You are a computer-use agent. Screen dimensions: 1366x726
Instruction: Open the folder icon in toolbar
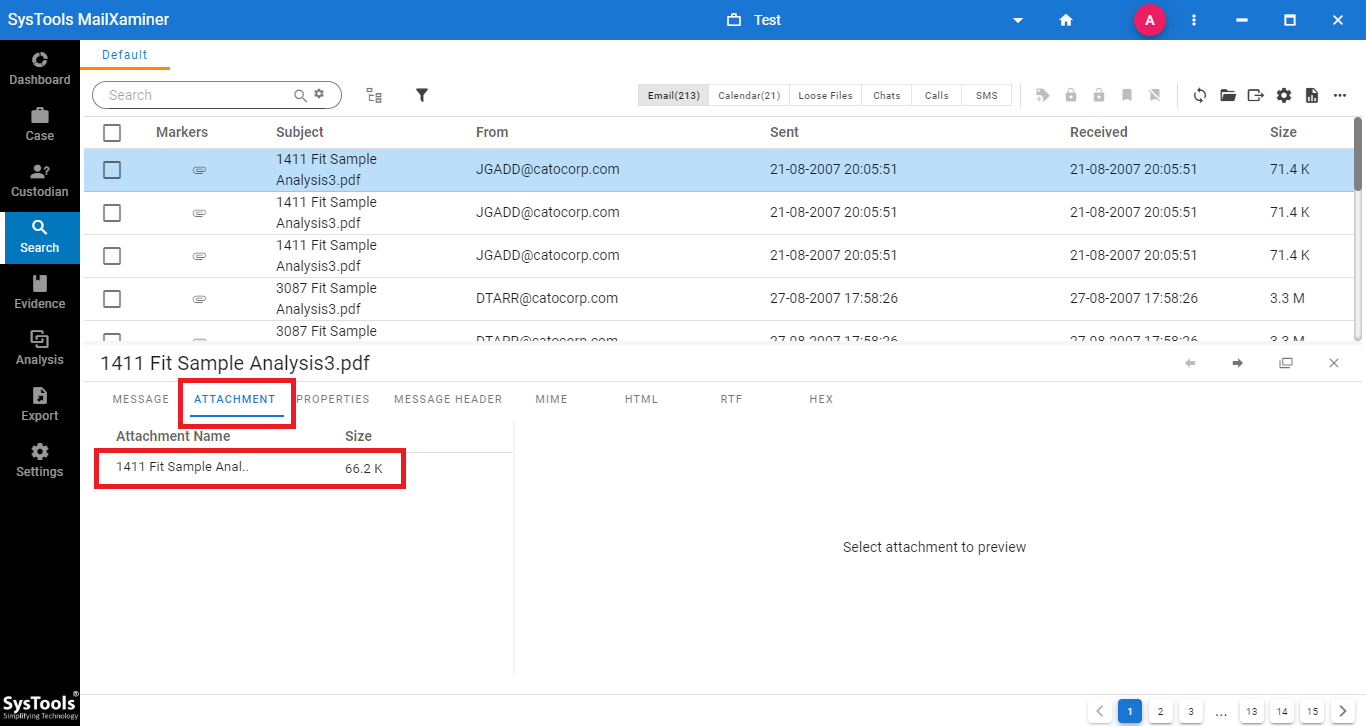click(x=1228, y=95)
